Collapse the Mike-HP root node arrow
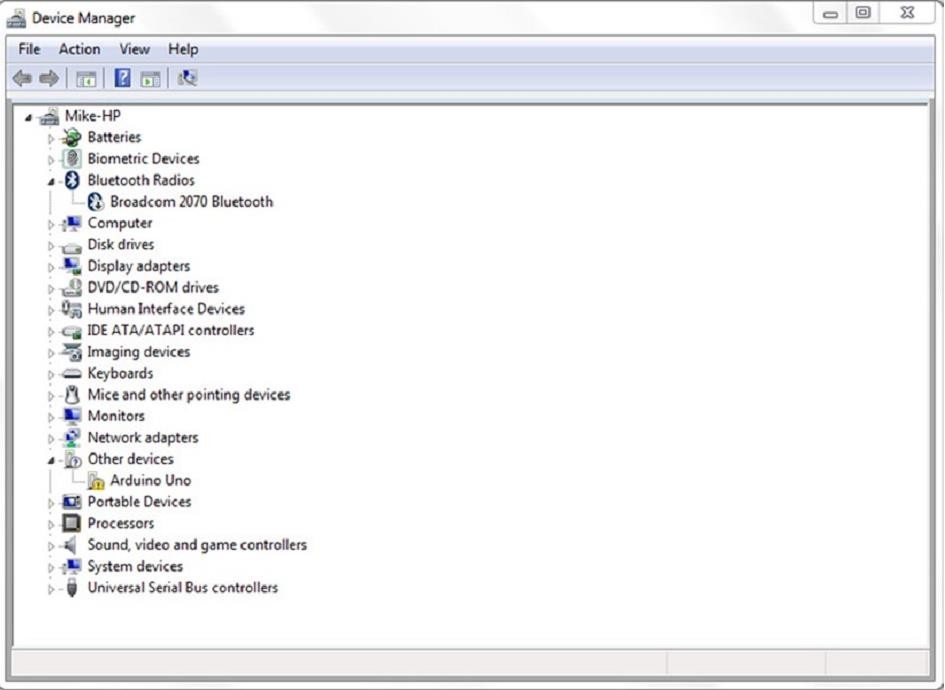945x690 pixels. (28, 118)
